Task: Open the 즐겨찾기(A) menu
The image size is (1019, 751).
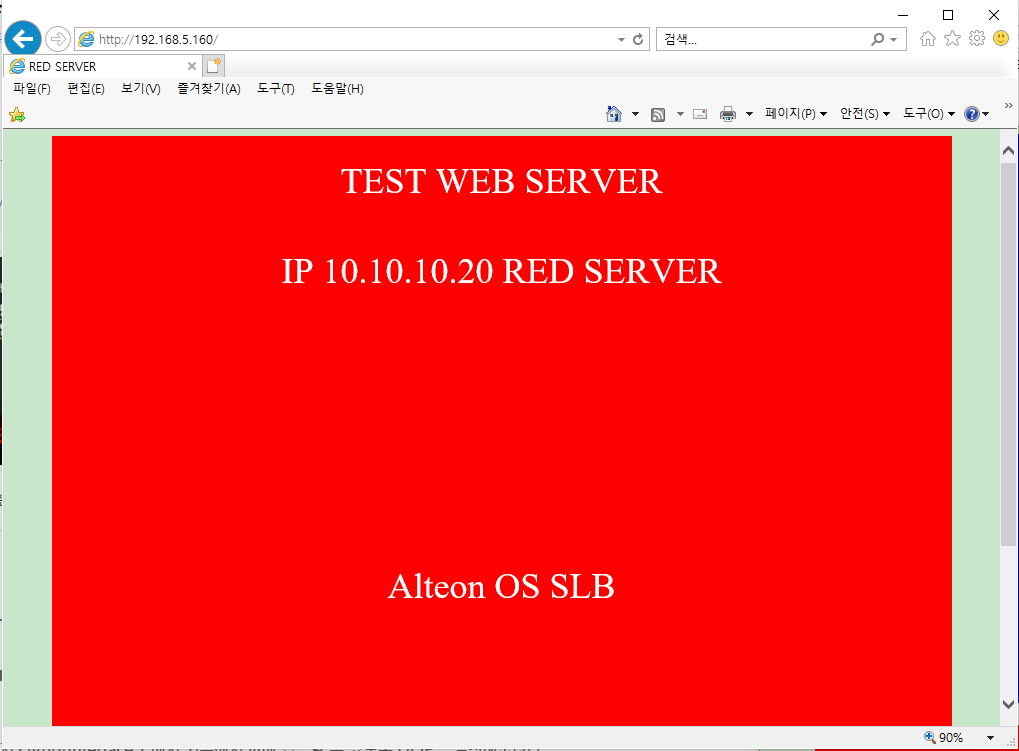Action: click(209, 89)
